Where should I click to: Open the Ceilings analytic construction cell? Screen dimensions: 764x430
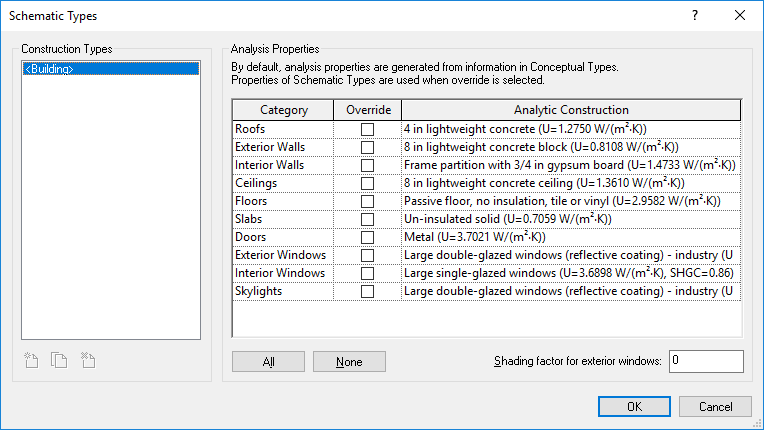571,183
